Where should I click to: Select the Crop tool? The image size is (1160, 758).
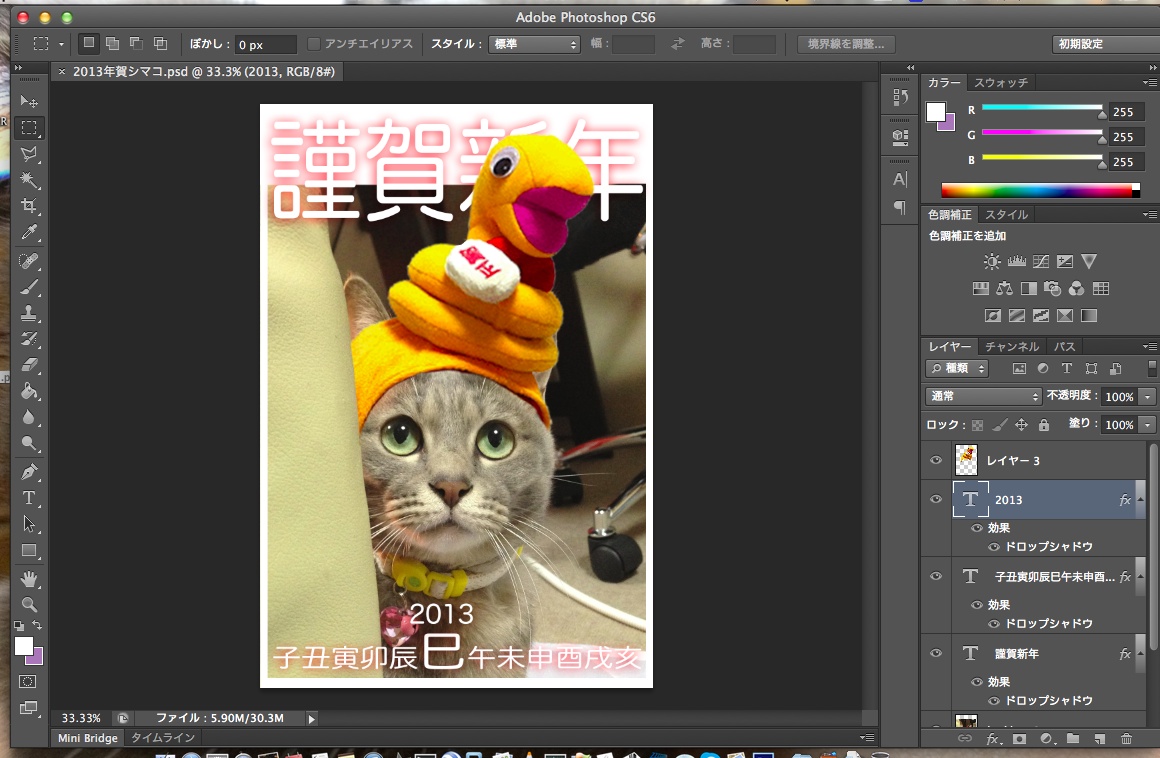[29, 206]
